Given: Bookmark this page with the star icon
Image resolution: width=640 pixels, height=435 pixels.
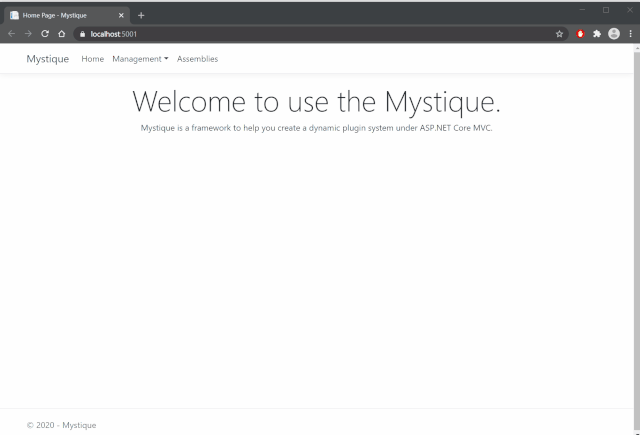Looking at the screenshot, I should (559, 34).
